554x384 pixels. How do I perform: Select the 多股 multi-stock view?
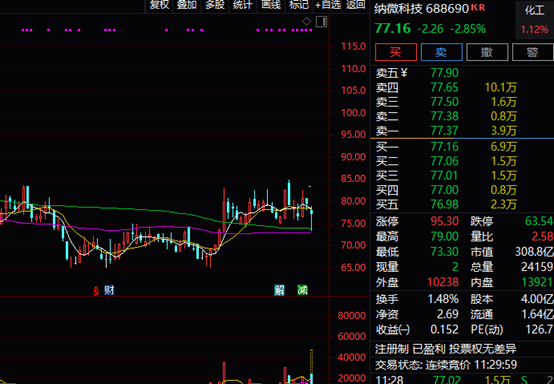215,5
